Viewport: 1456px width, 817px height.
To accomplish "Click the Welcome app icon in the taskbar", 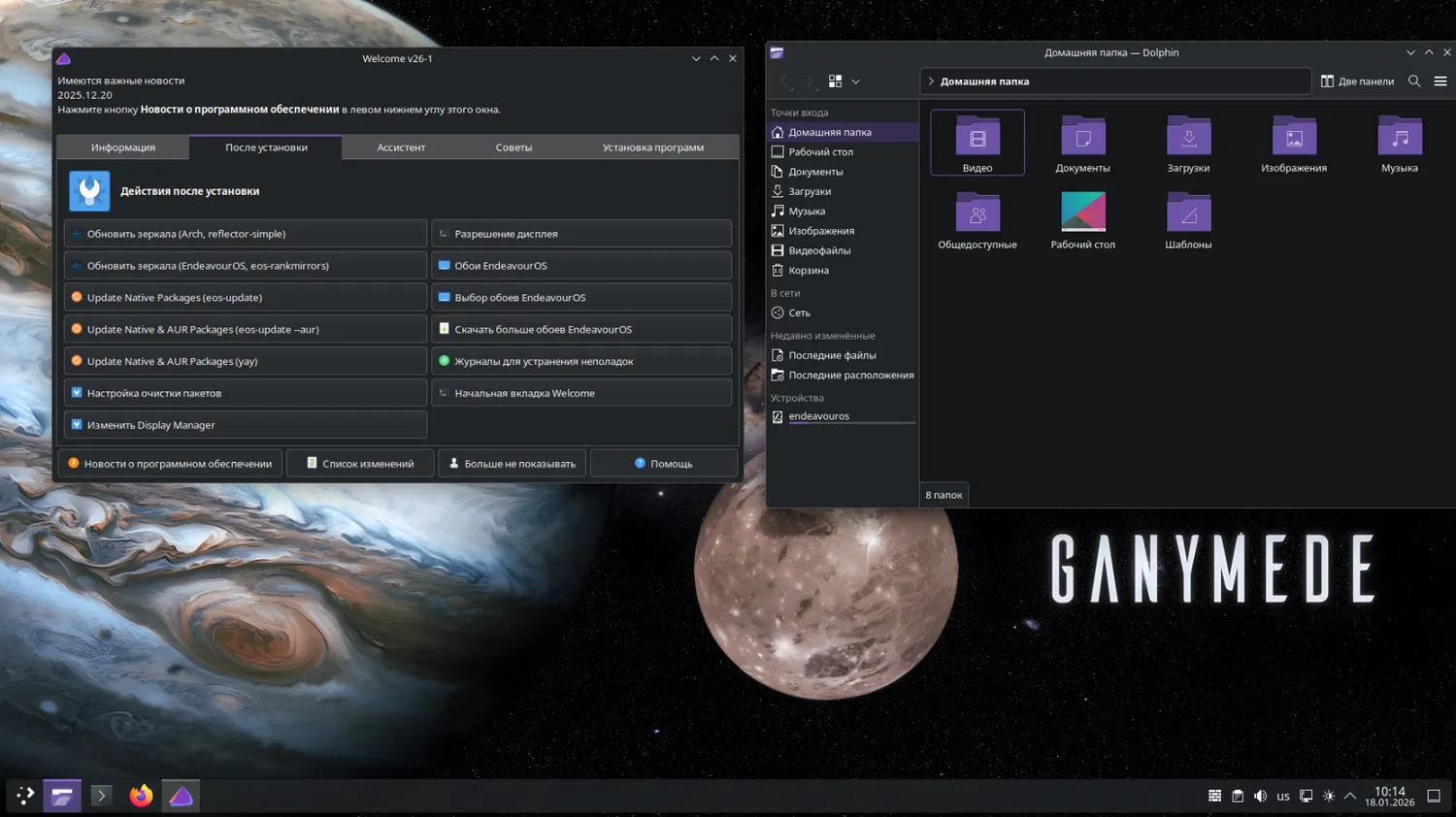I will pyautogui.click(x=181, y=796).
